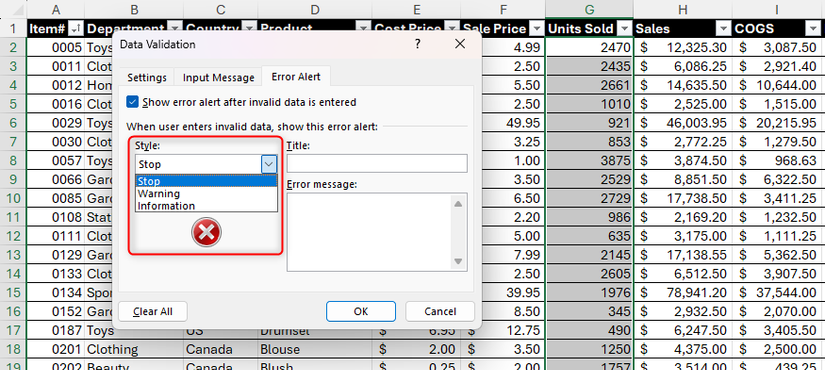Image resolution: width=825 pixels, height=370 pixels.
Task: Click the Error message scrollbar up arrow
Action: (x=458, y=204)
